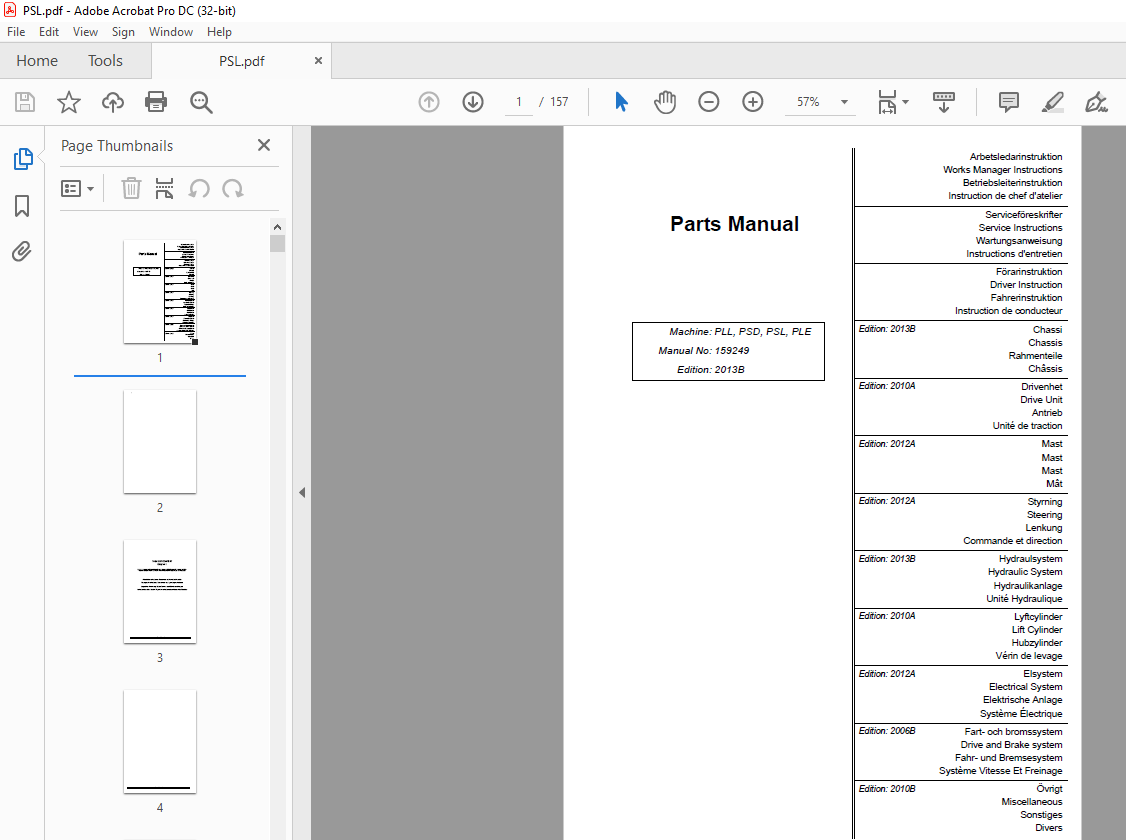Screen dimensions: 1126x840
Task: Open the thumbnails Options dropdown menu
Action: click(78, 189)
